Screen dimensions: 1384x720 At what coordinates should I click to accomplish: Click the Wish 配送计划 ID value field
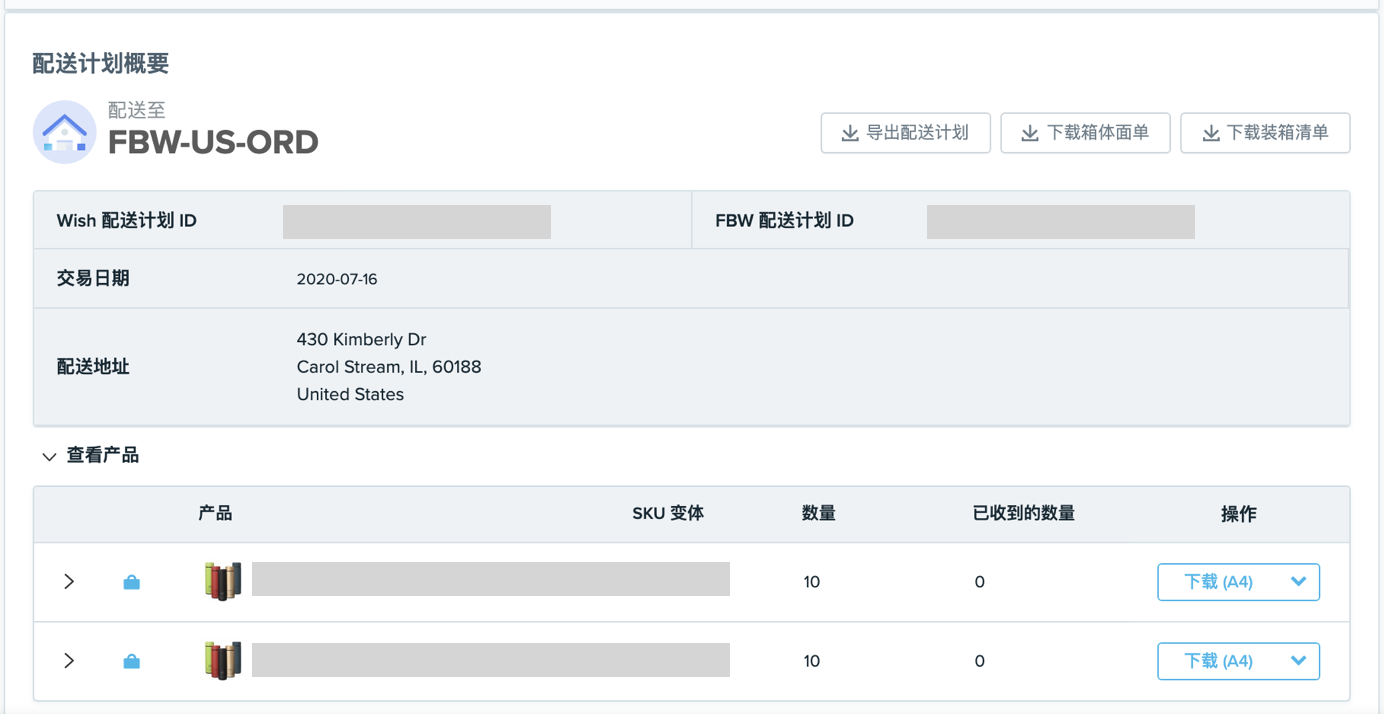tap(416, 221)
